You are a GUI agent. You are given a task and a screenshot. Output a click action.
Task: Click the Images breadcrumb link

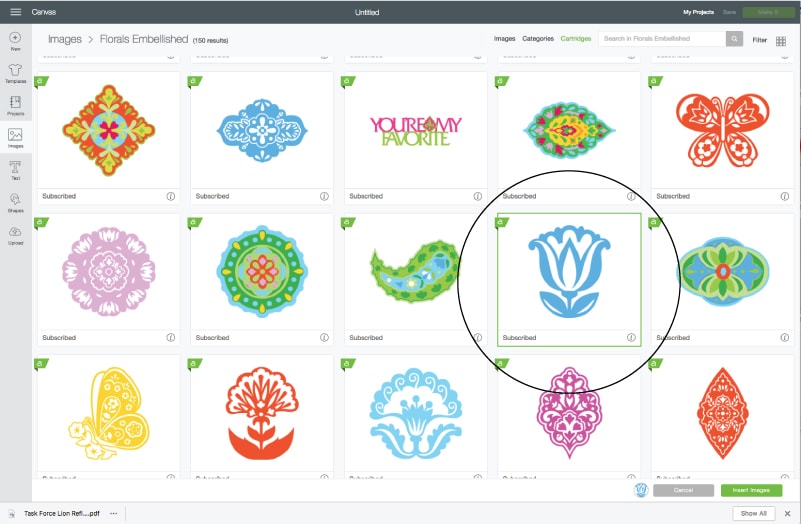tap(64, 39)
